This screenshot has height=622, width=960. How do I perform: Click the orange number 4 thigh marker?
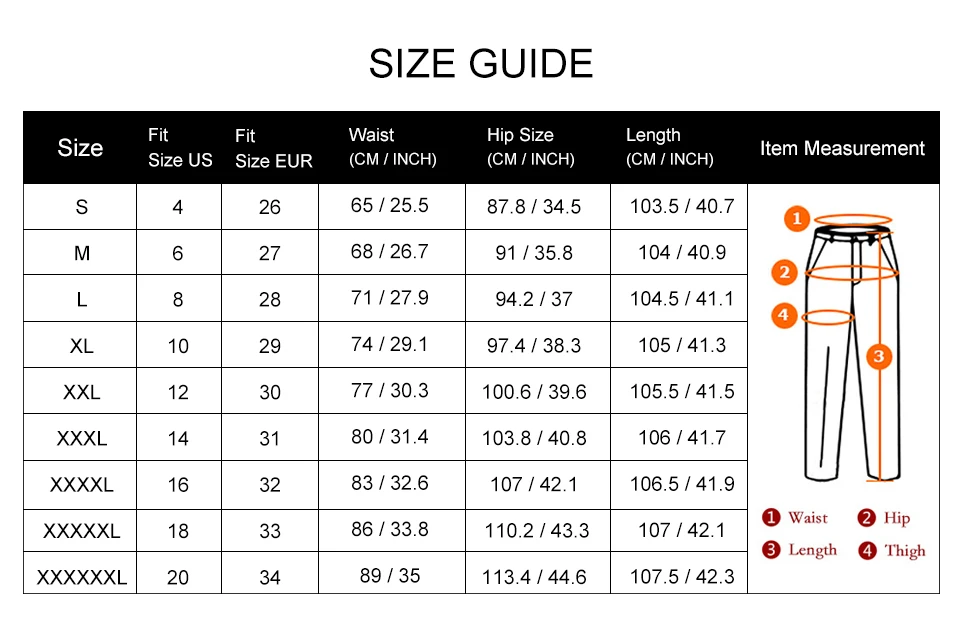pyautogui.click(x=784, y=315)
